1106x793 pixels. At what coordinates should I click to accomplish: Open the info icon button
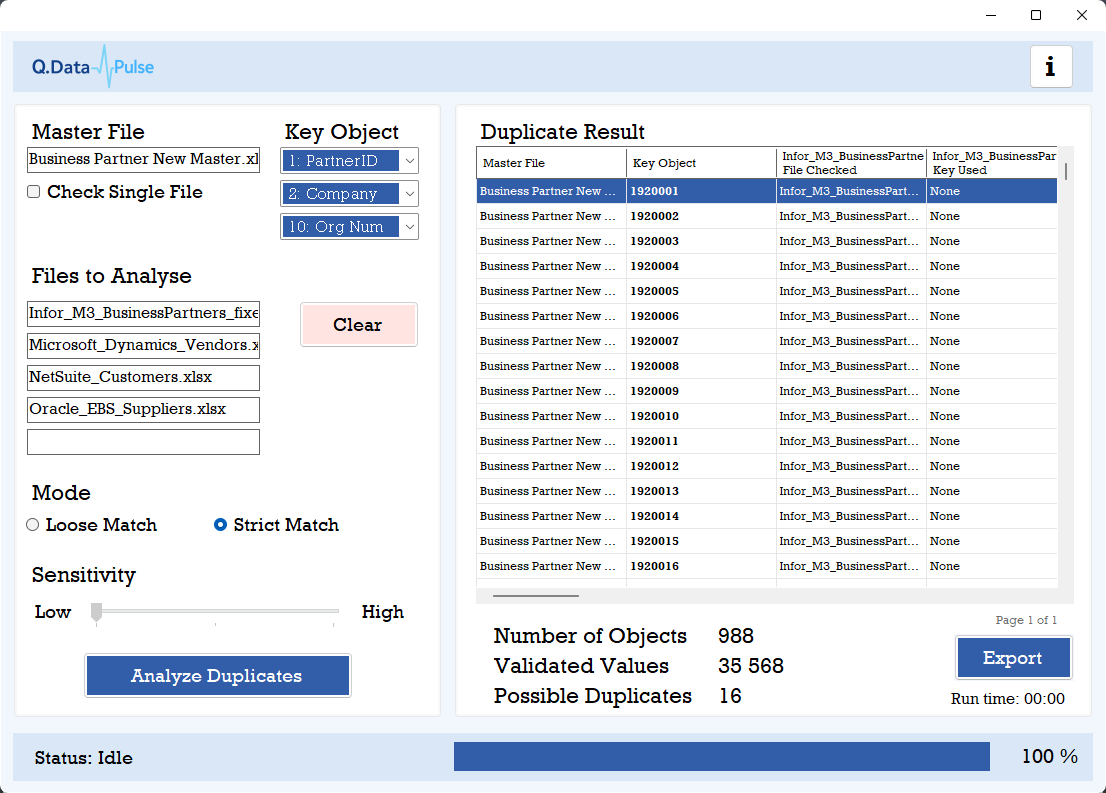tap(1051, 66)
